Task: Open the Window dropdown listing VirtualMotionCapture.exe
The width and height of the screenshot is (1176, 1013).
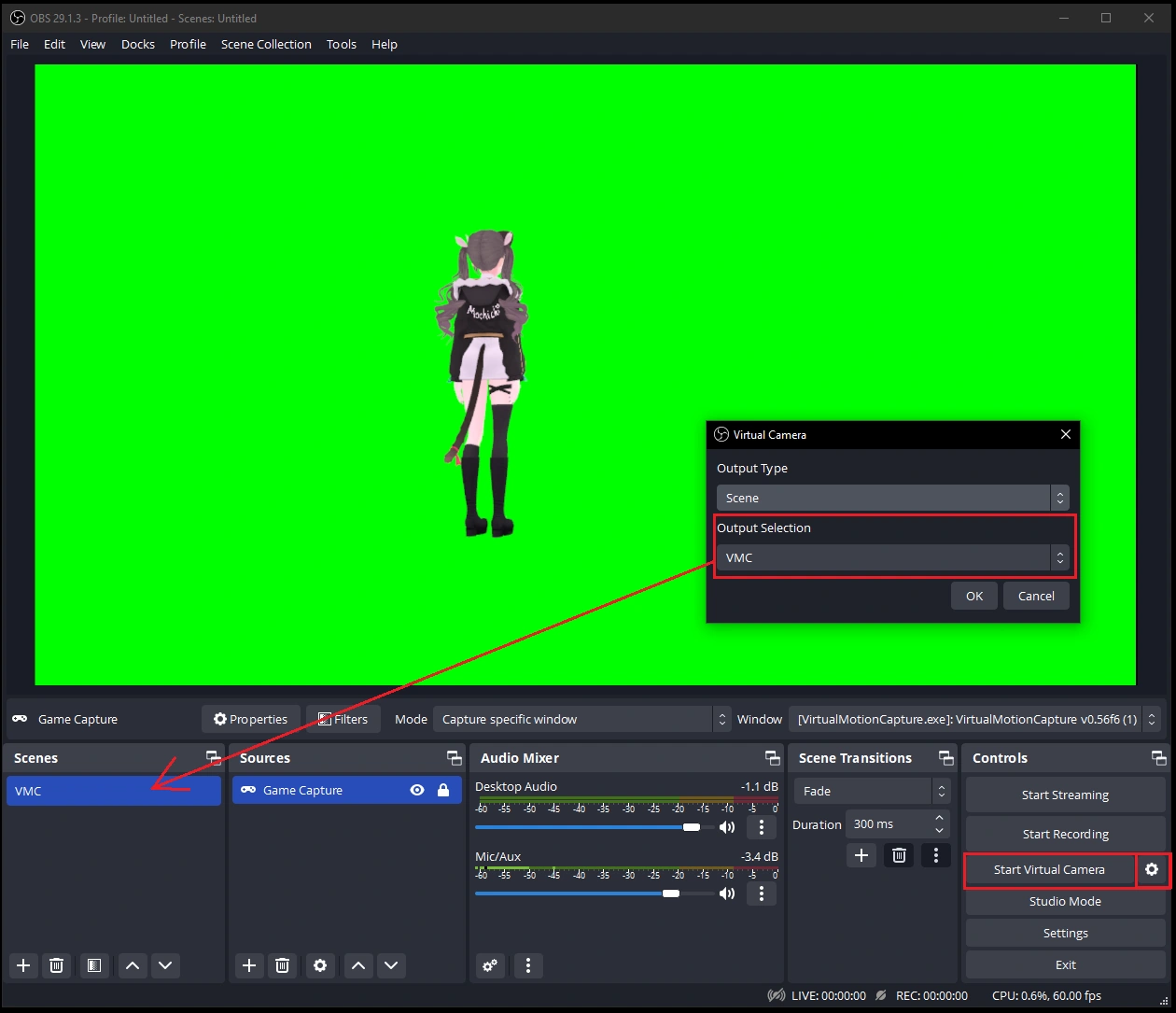Action: point(975,719)
